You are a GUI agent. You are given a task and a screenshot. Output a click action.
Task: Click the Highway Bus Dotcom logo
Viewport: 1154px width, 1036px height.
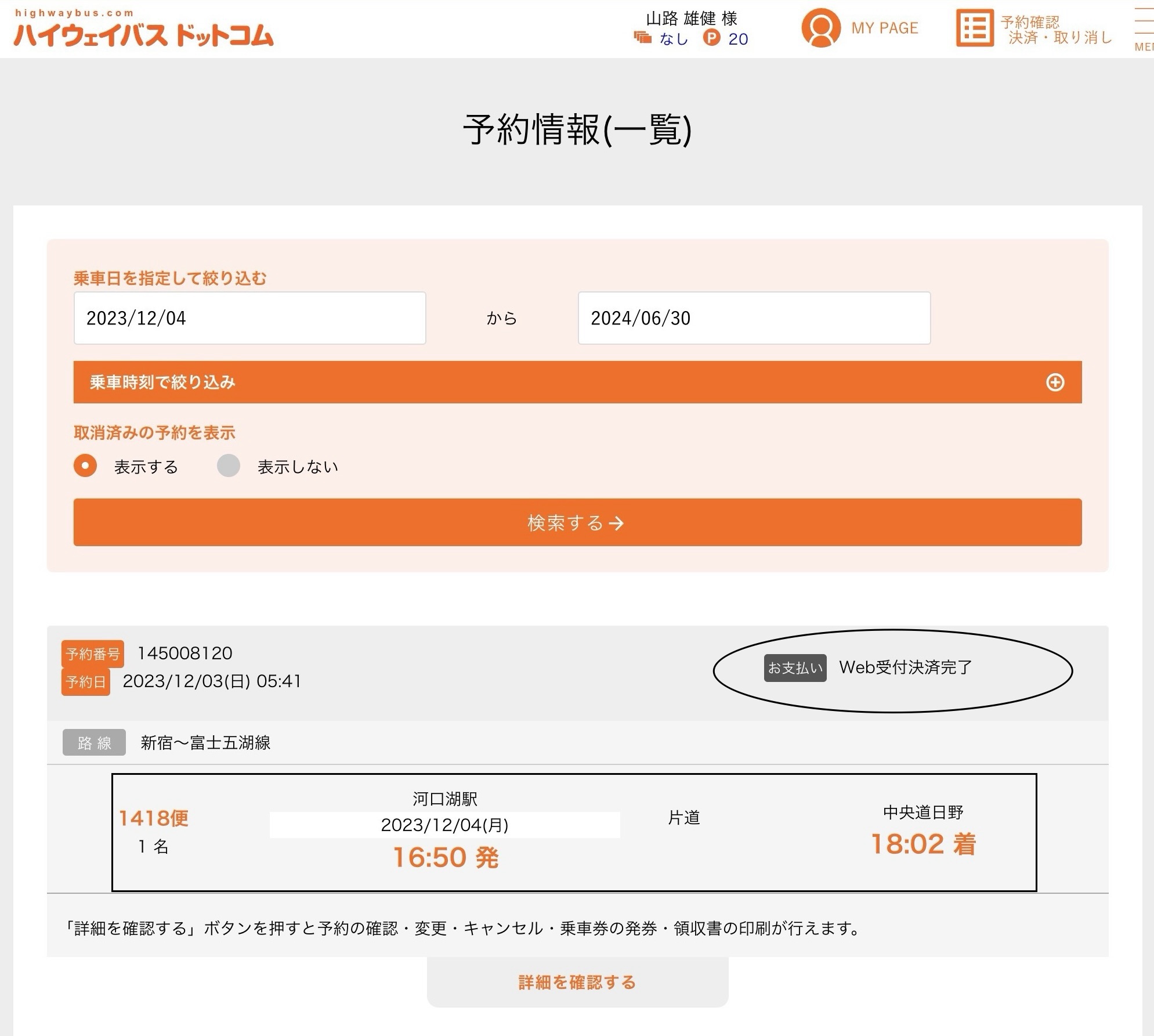(x=143, y=30)
